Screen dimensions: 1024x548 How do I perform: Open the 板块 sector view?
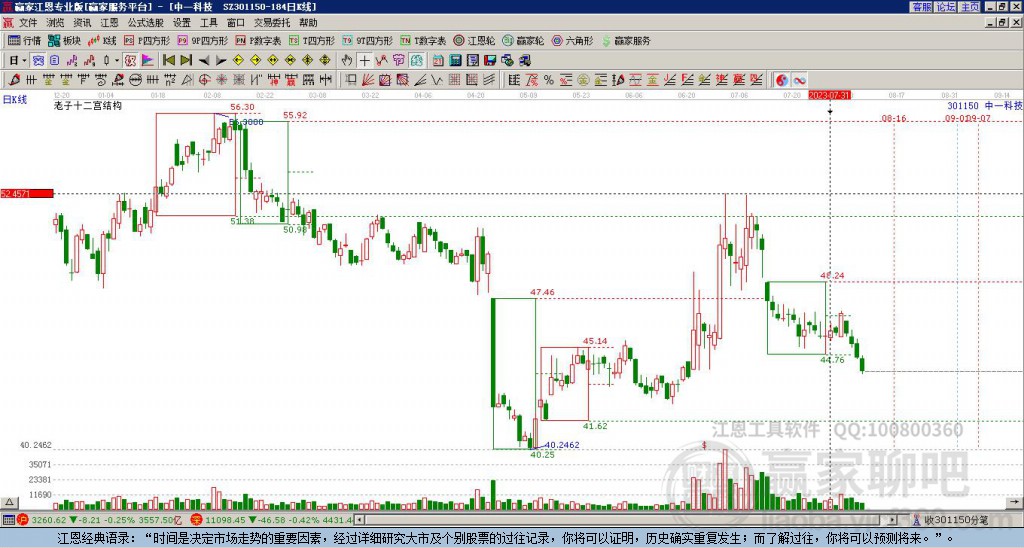tap(64, 40)
